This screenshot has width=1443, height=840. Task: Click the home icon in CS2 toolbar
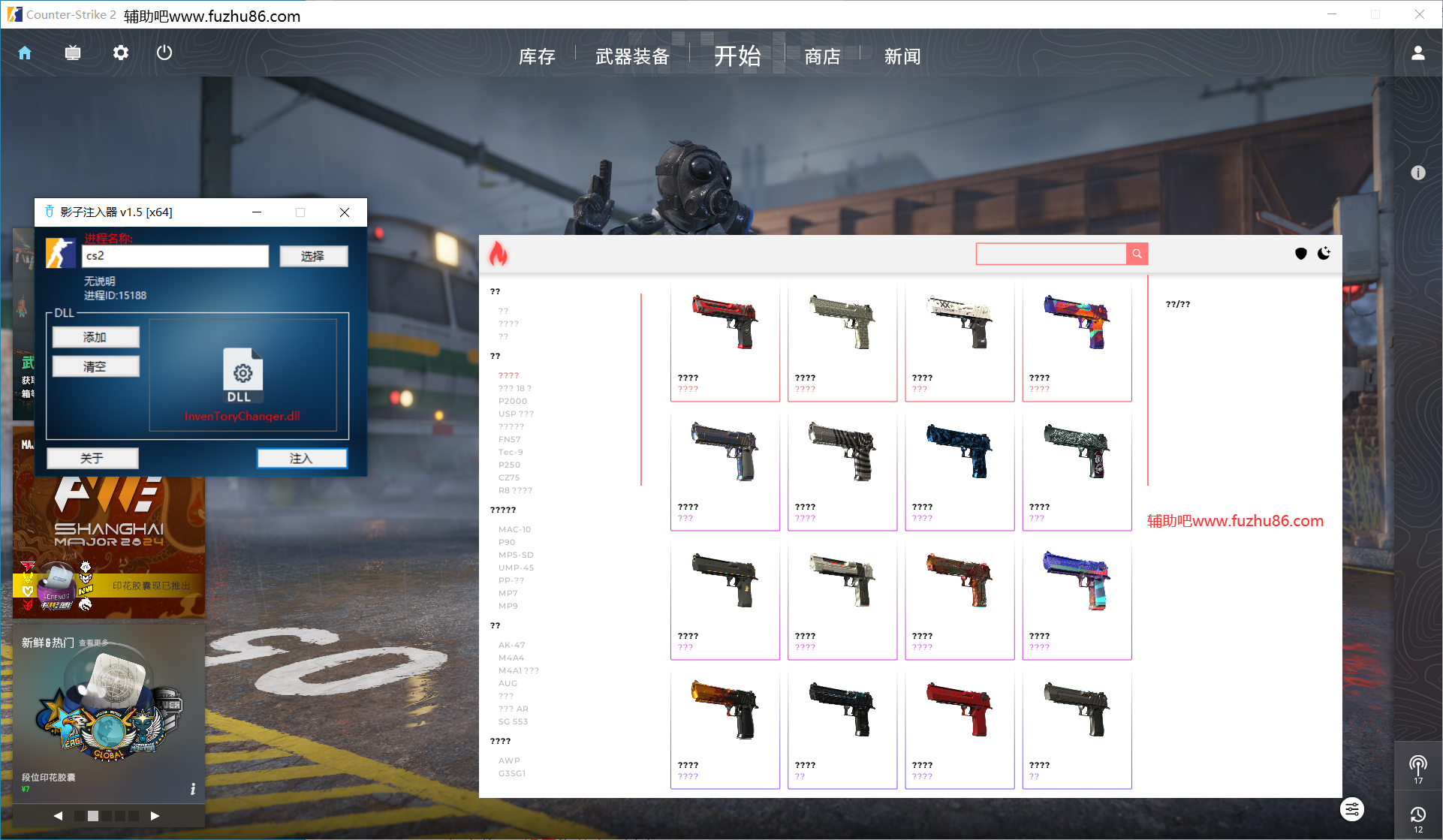(x=25, y=53)
